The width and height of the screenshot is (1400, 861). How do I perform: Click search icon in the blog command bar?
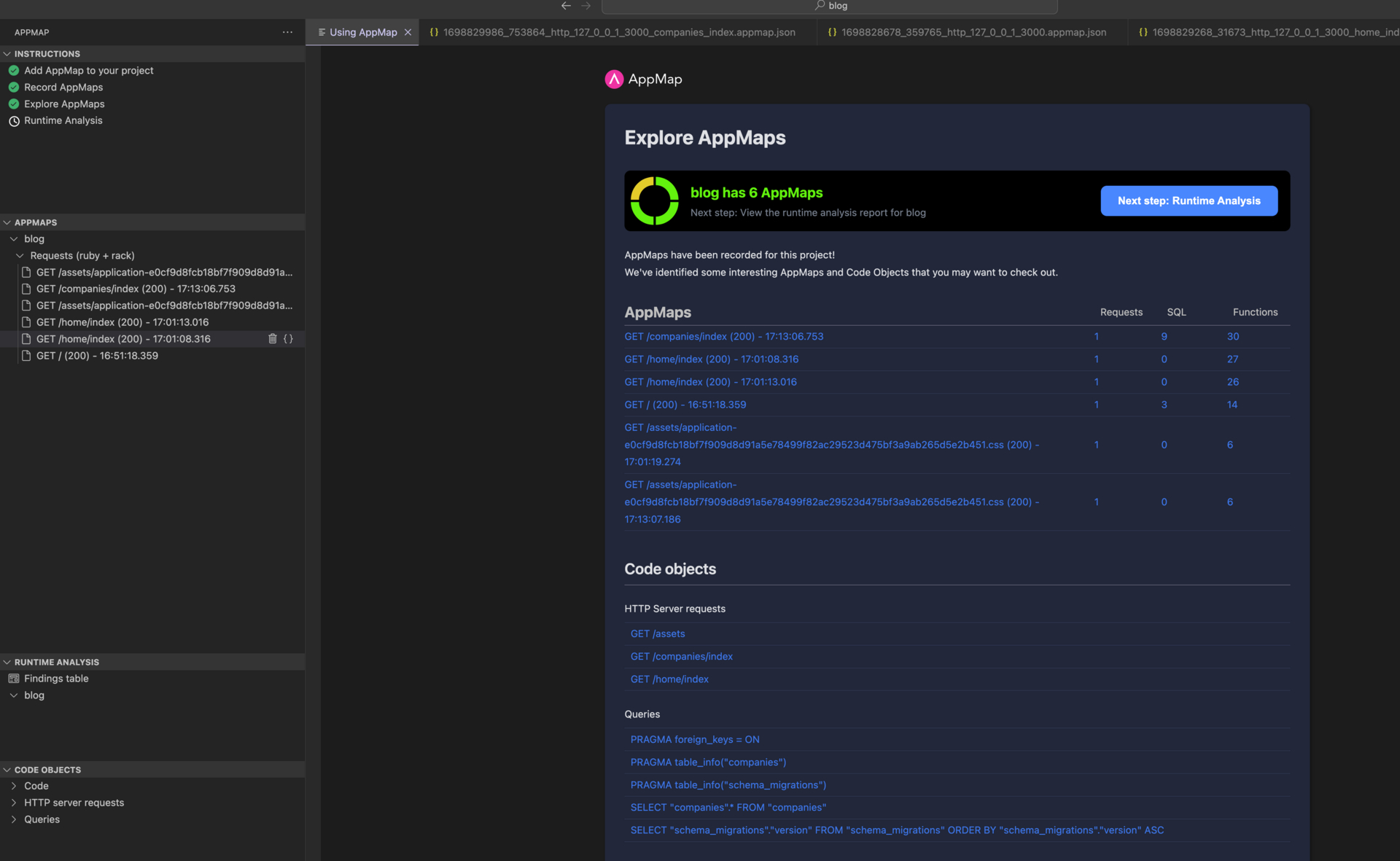point(820,6)
